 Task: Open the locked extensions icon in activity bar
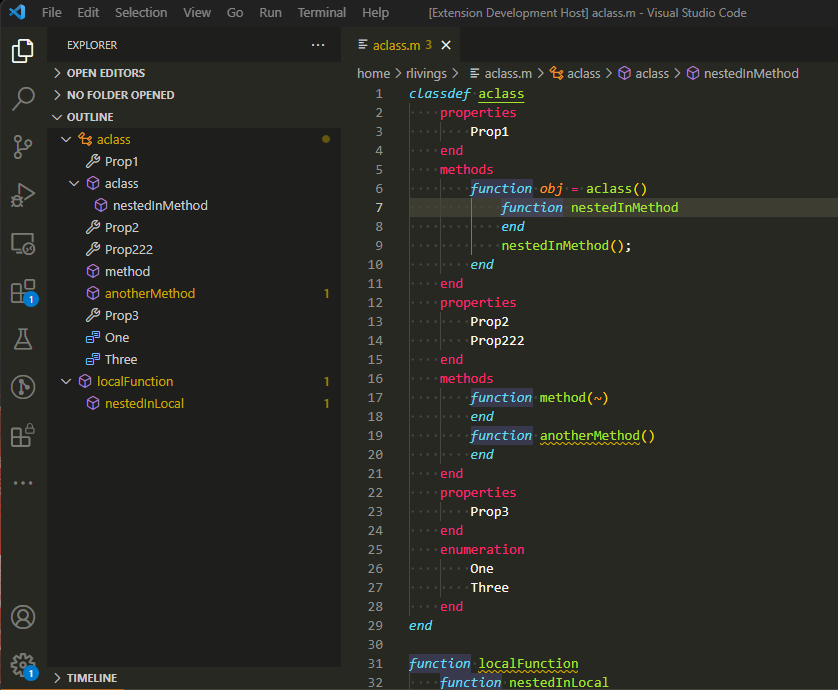(22, 435)
